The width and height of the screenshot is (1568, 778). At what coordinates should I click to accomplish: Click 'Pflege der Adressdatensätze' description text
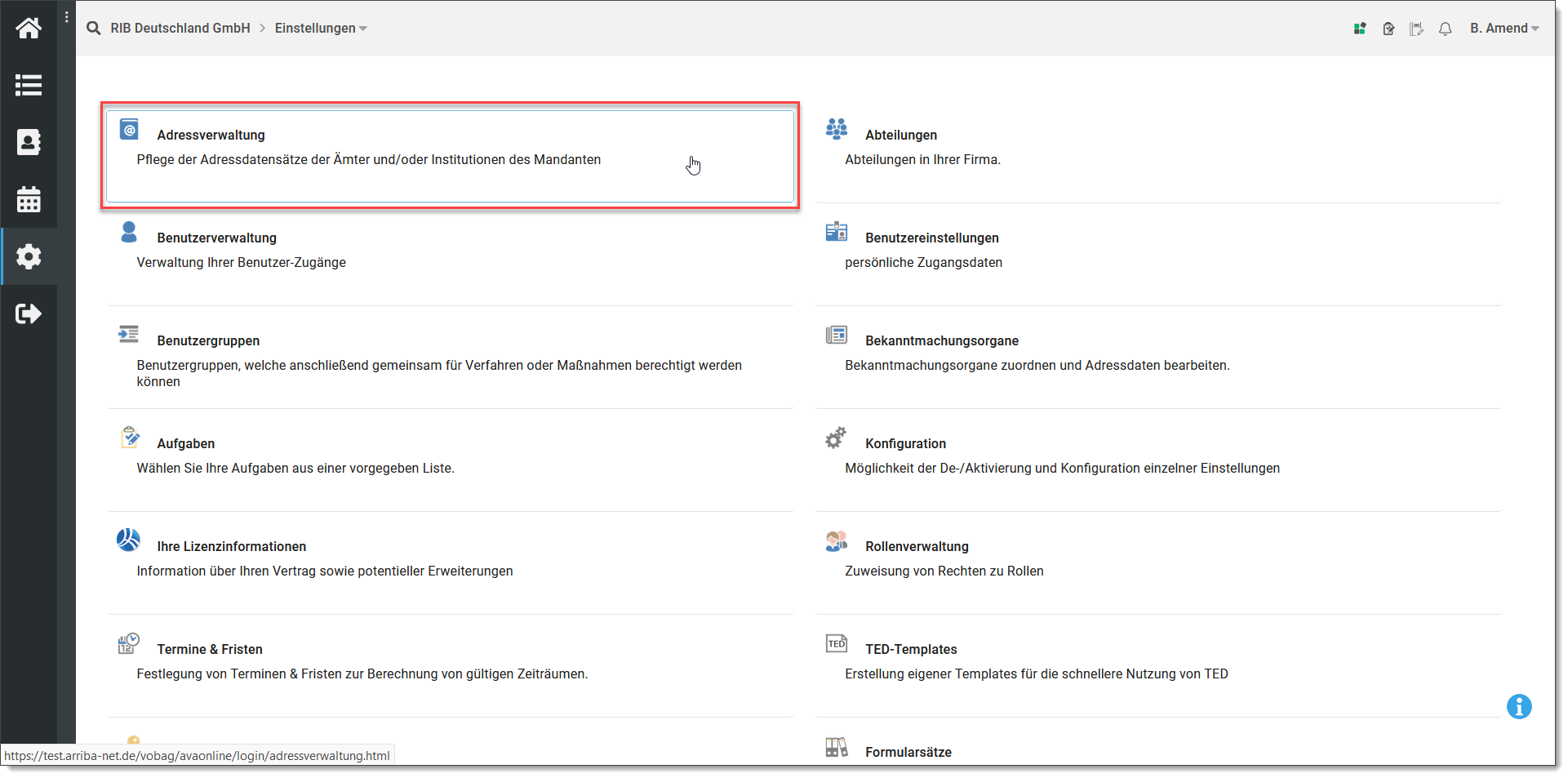pyautogui.click(x=369, y=159)
